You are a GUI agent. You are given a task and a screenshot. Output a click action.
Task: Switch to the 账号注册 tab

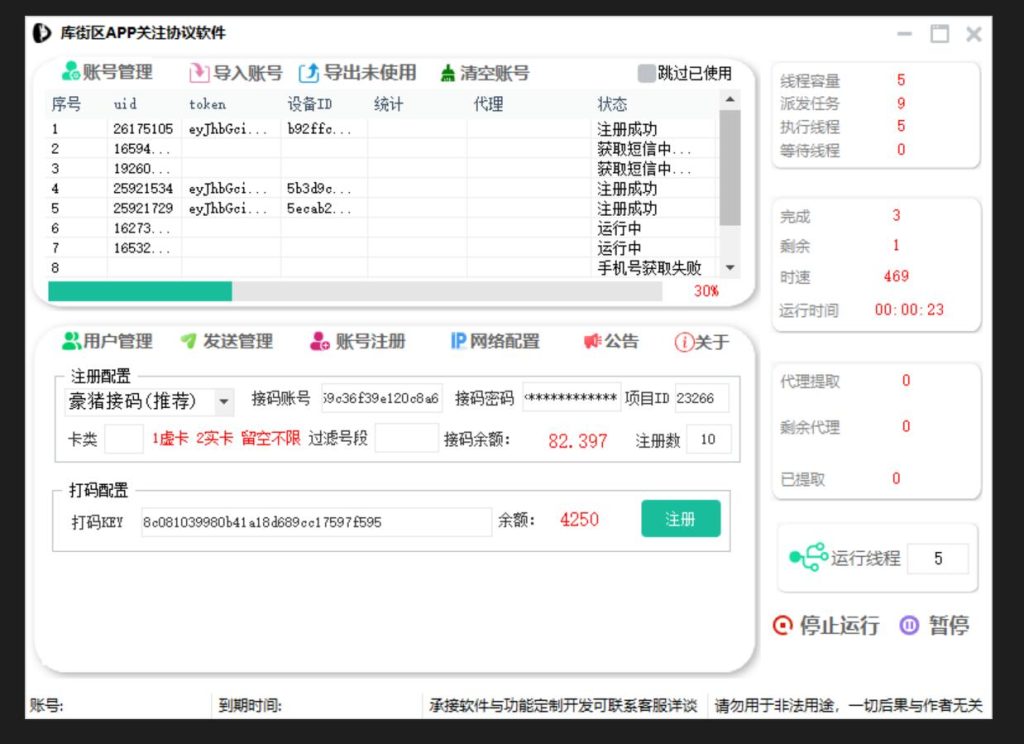pyautogui.click(x=358, y=341)
